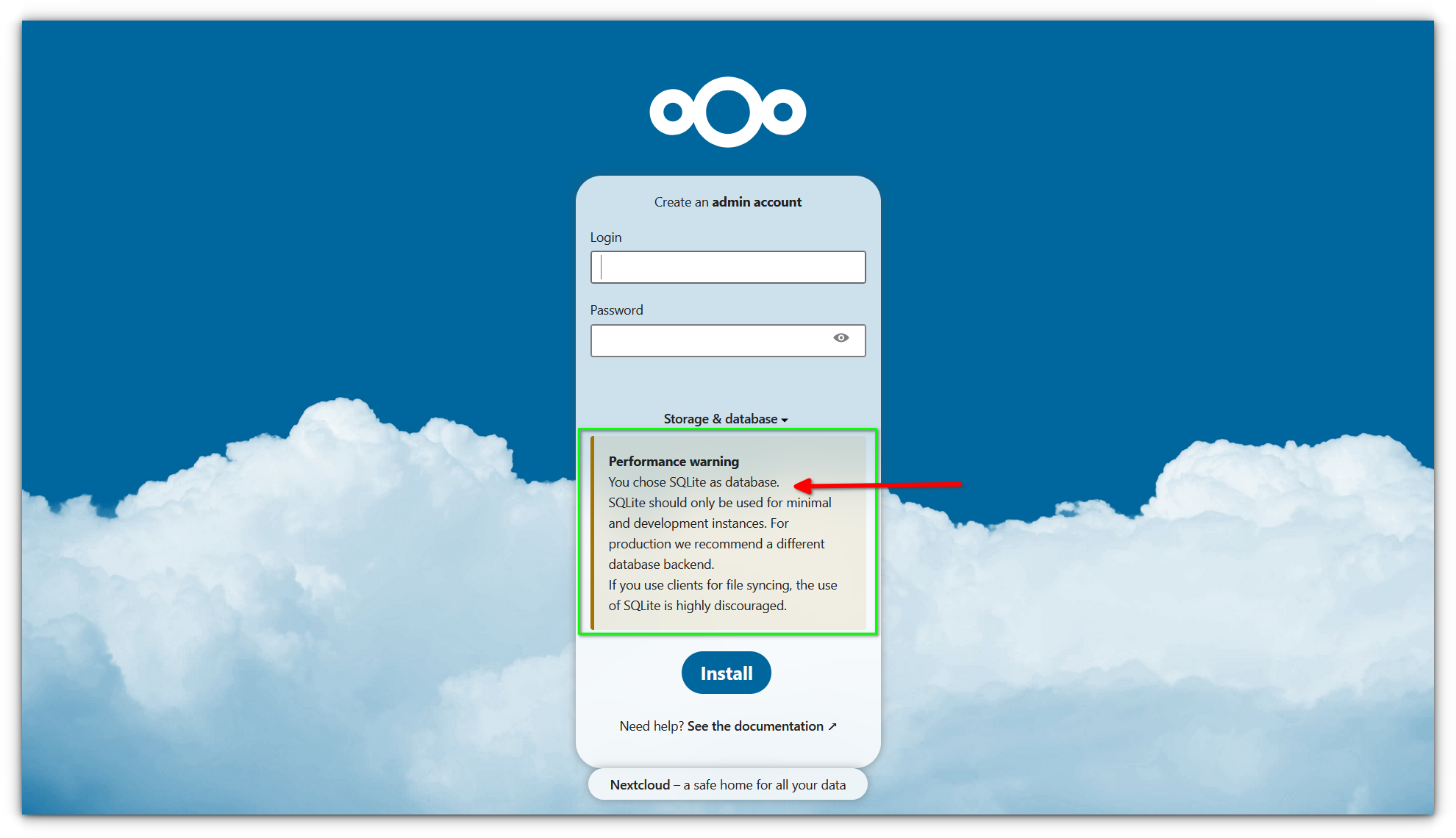This screenshot has width=1456, height=838.
Task: Focus the Password text field
Action: [x=728, y=341]
